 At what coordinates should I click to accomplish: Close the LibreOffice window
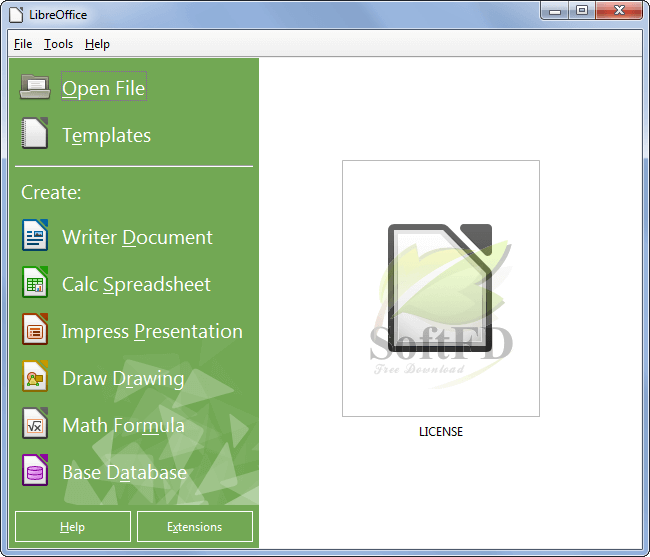(x=619, y=11)
